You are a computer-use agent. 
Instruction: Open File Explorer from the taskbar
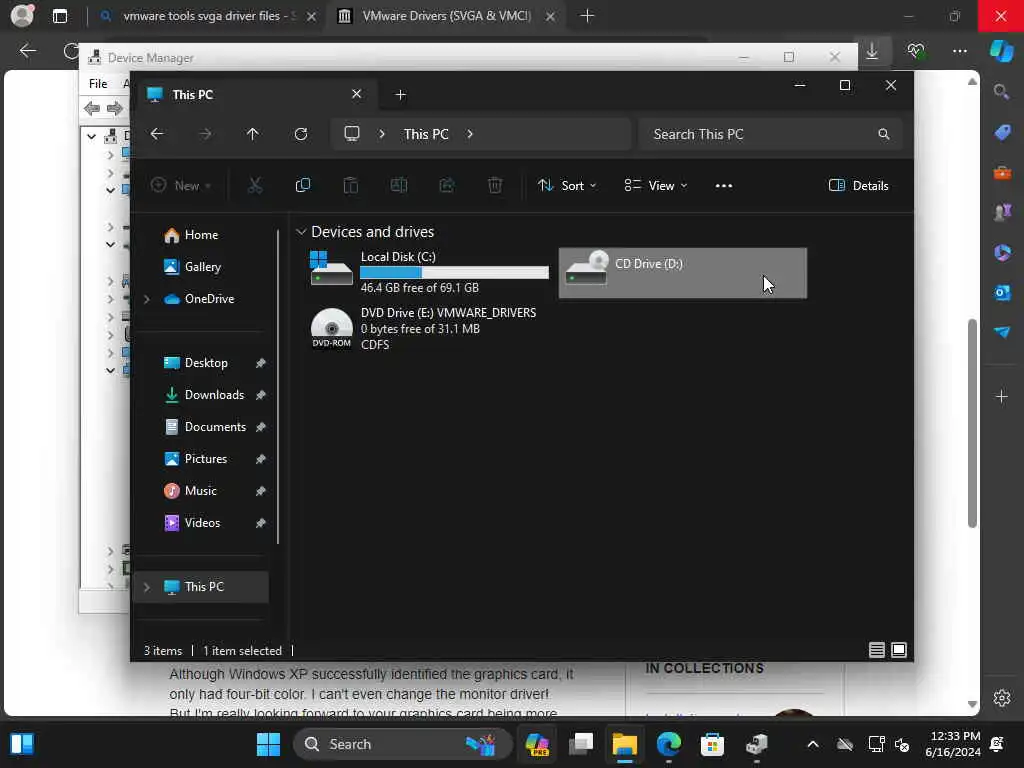pyautogui.click(x=624, y=744)
